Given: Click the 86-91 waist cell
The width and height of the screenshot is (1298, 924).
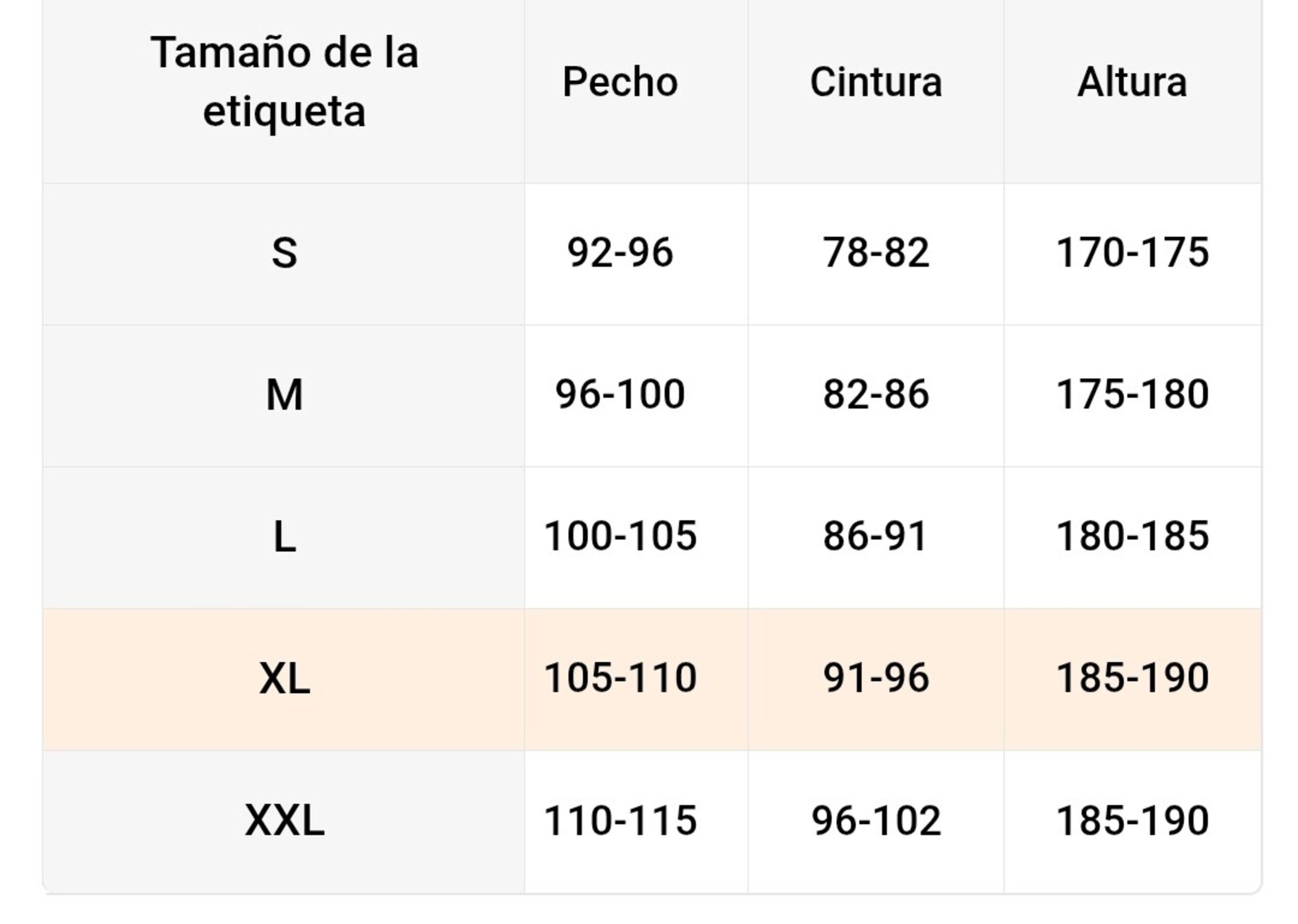Looking at the screenshot, I should point(876,536).
